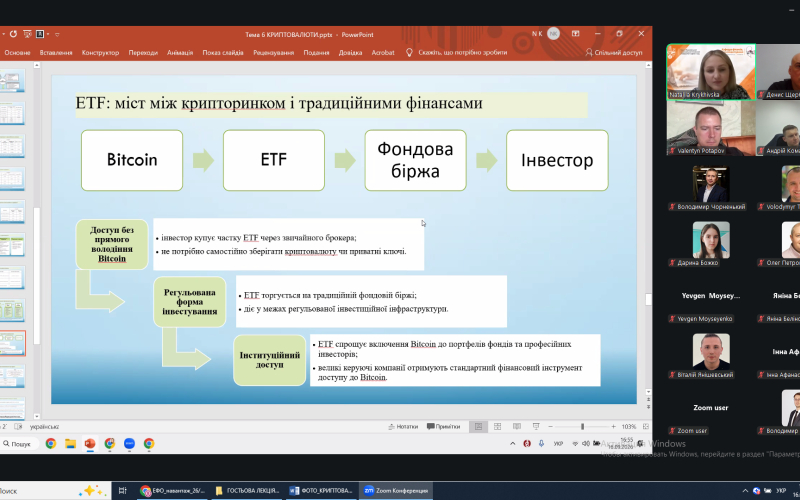Switch to Reading view icon

(517, 427)
